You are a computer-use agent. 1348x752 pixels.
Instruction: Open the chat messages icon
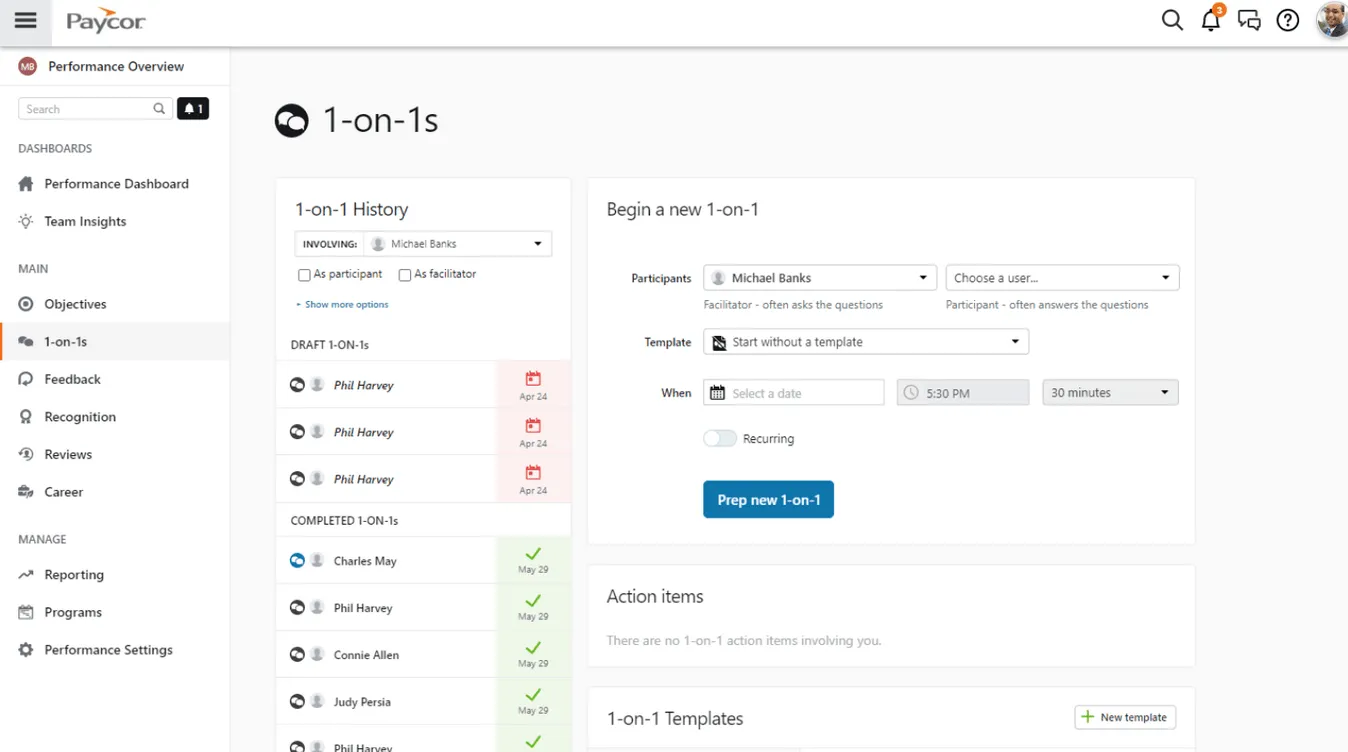click(x=1249, y=20)
